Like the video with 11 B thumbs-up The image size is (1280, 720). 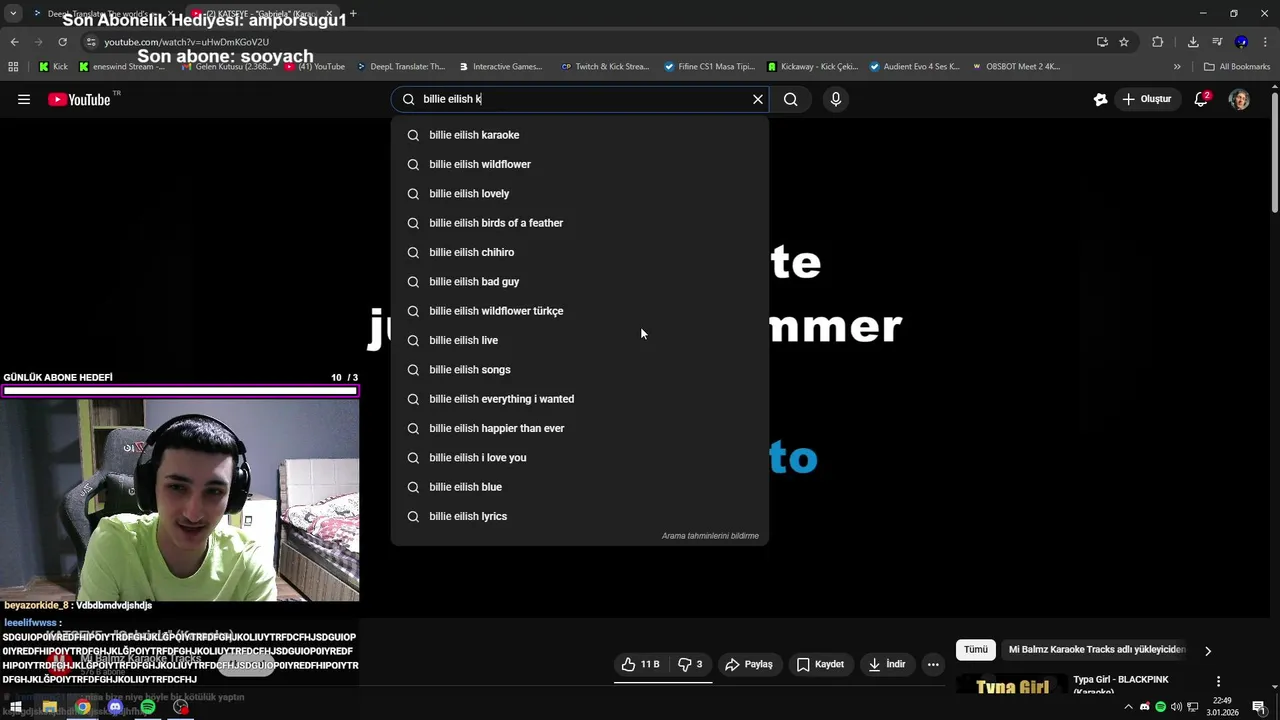[x=640, y=664]
